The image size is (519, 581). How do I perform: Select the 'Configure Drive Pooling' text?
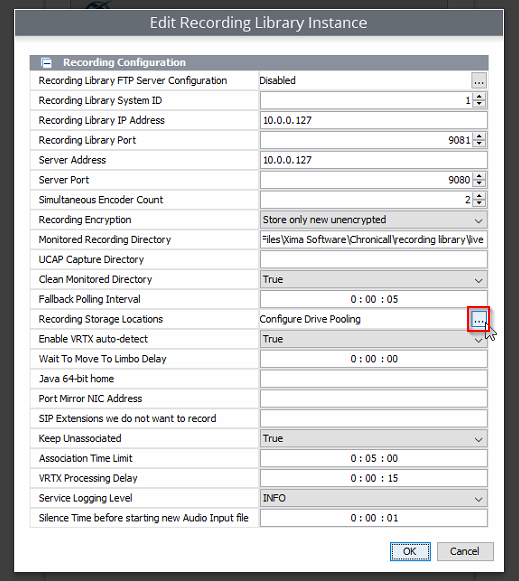click(310, 319)
